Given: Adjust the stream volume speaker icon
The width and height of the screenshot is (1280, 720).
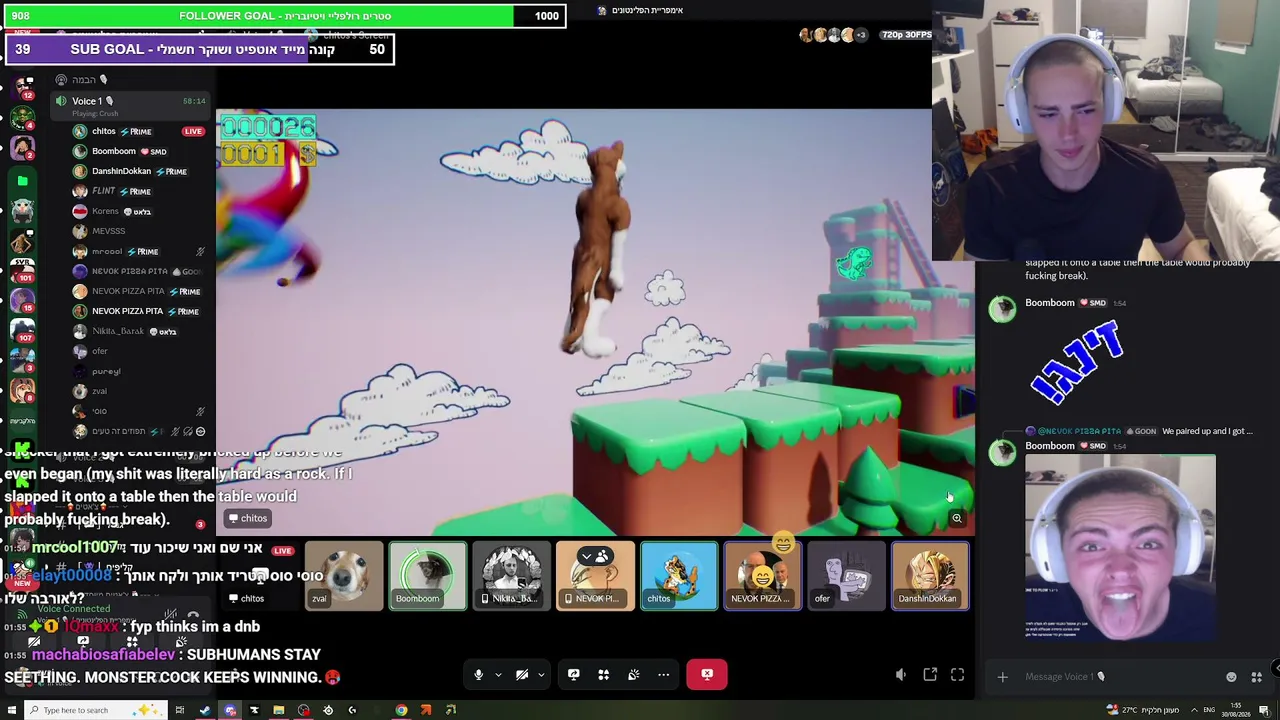Looking at the screenshot, I should point(900,676).
